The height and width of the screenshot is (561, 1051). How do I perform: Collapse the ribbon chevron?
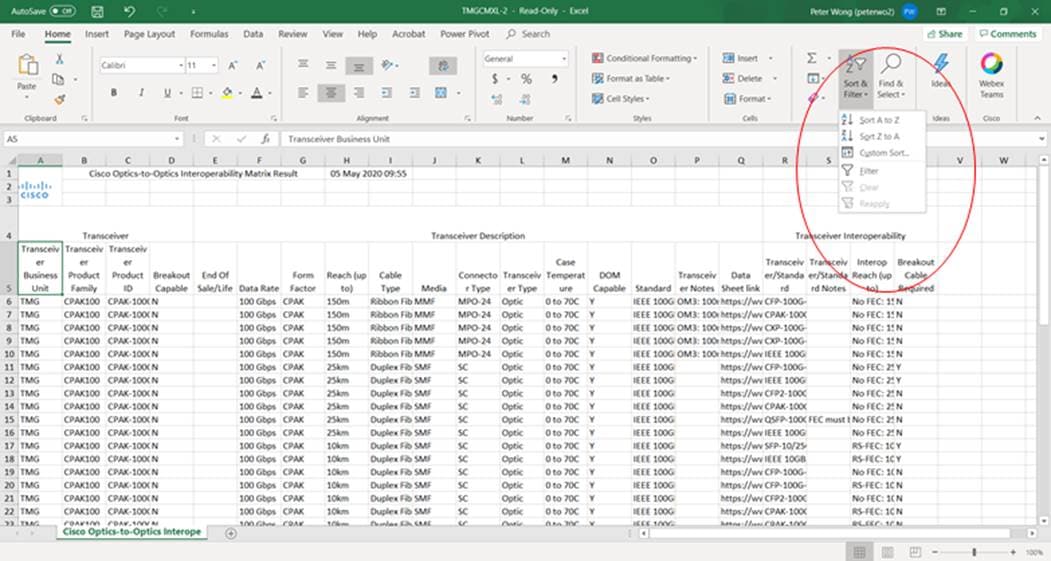[1038, 118]
